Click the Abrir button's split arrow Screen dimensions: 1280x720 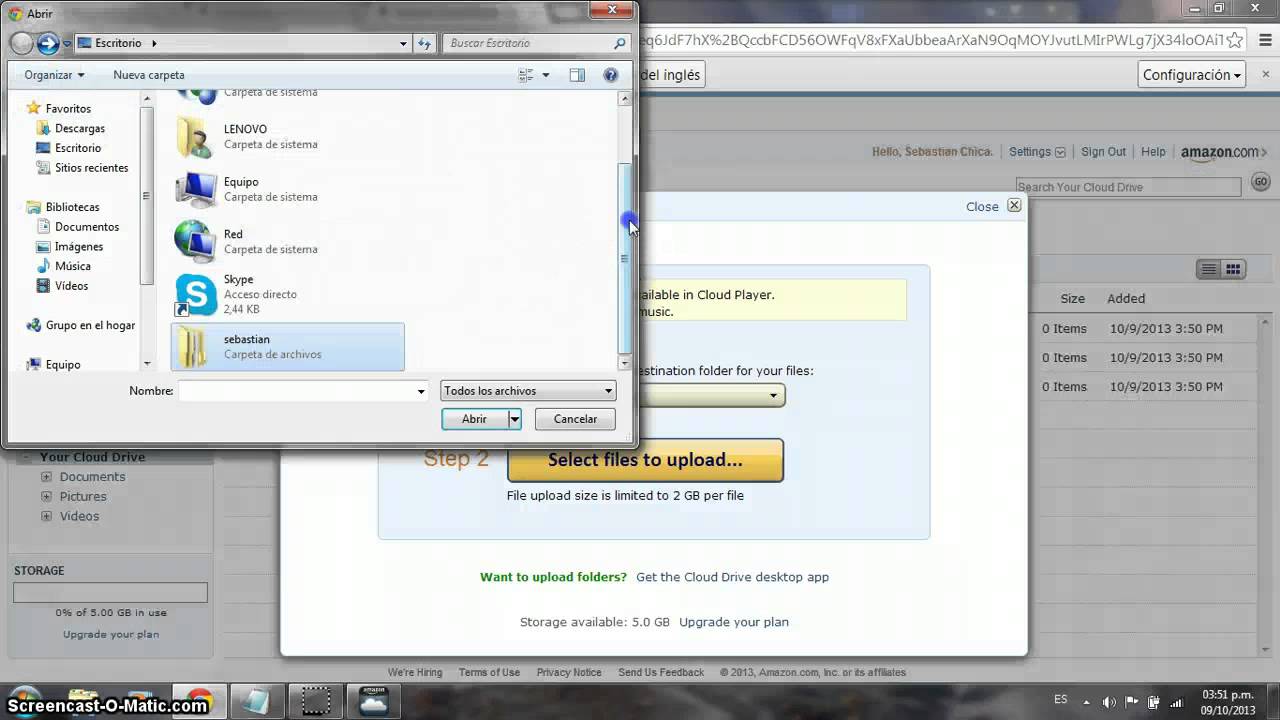click(x=515, y=419)
